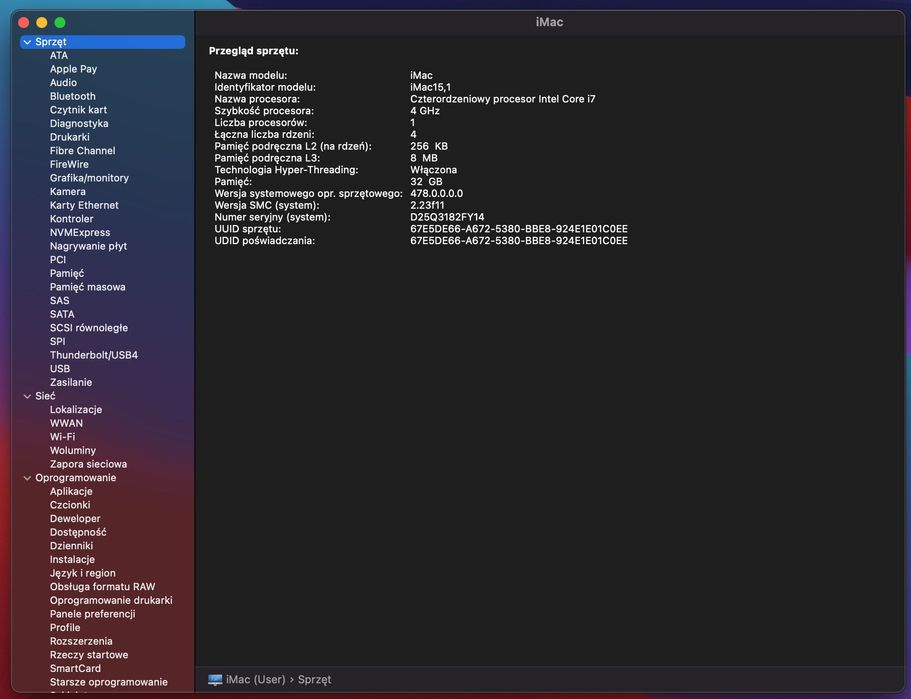Screen dimensions: 911x699
Task: Select the Oprogramowanie category label
Action: click(76, 478)
